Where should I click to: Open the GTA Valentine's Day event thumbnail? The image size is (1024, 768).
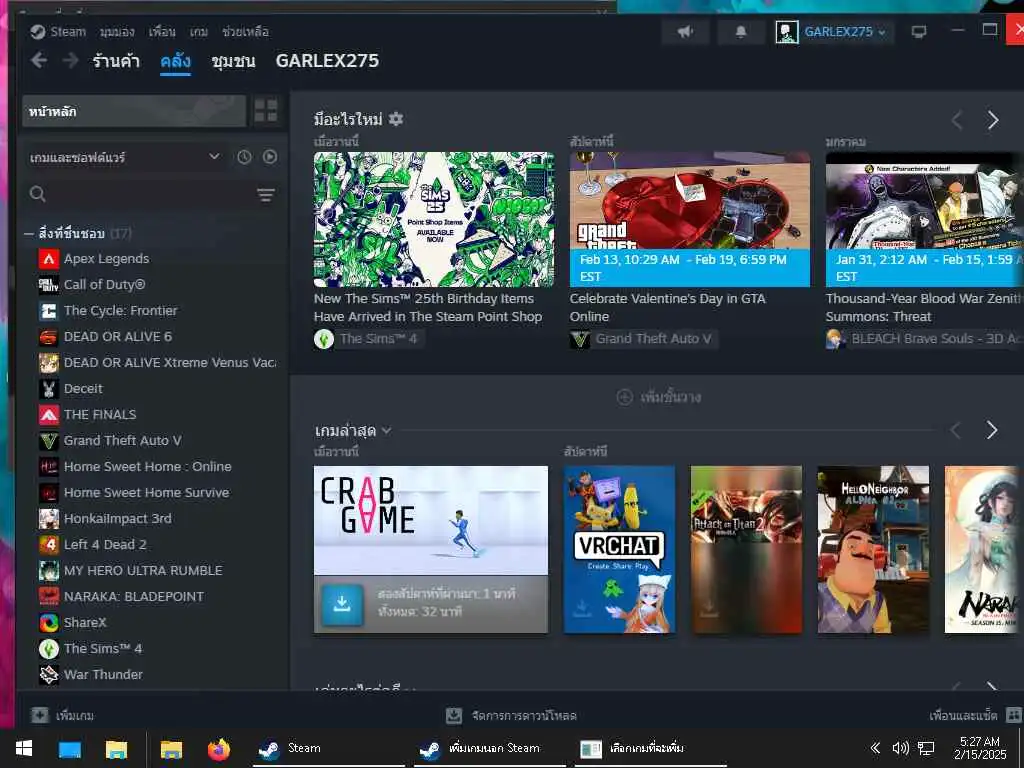coord(690,219)
